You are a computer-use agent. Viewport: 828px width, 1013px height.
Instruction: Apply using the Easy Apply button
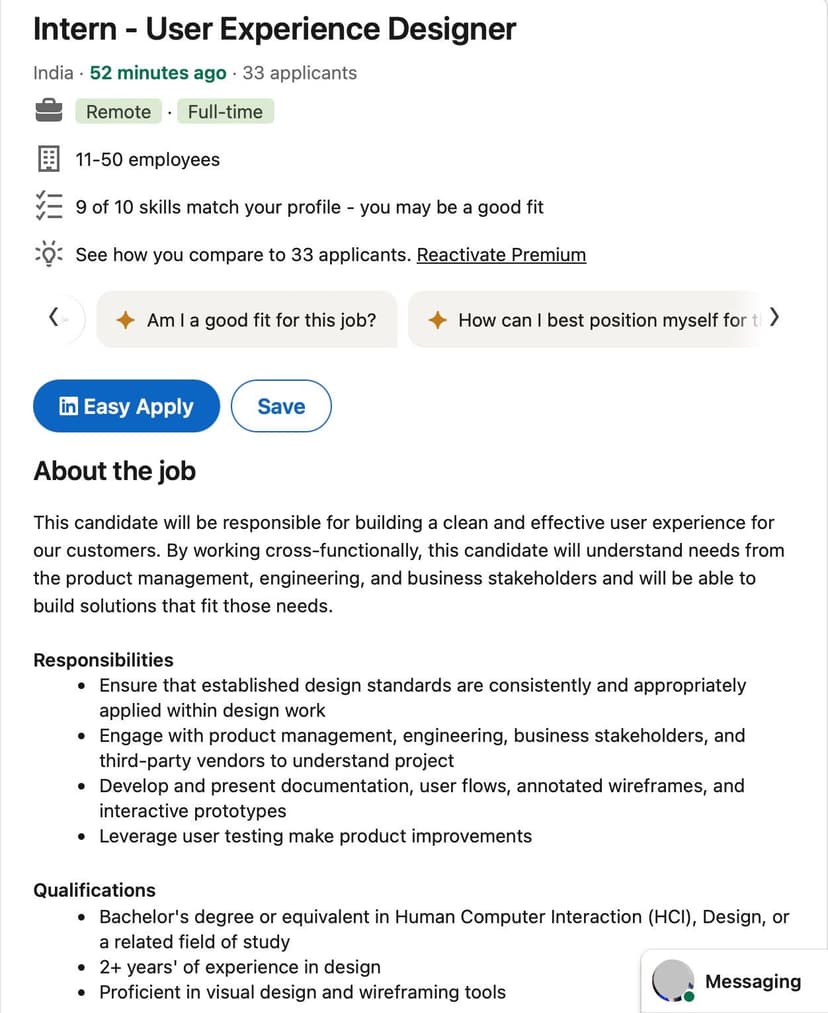(x=126, y=406)
